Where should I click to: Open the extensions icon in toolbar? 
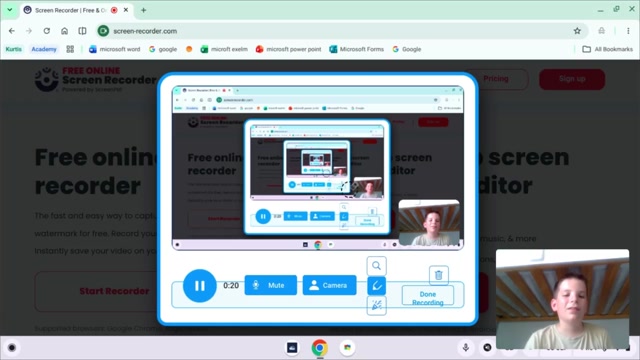click(x=601, y=31)
